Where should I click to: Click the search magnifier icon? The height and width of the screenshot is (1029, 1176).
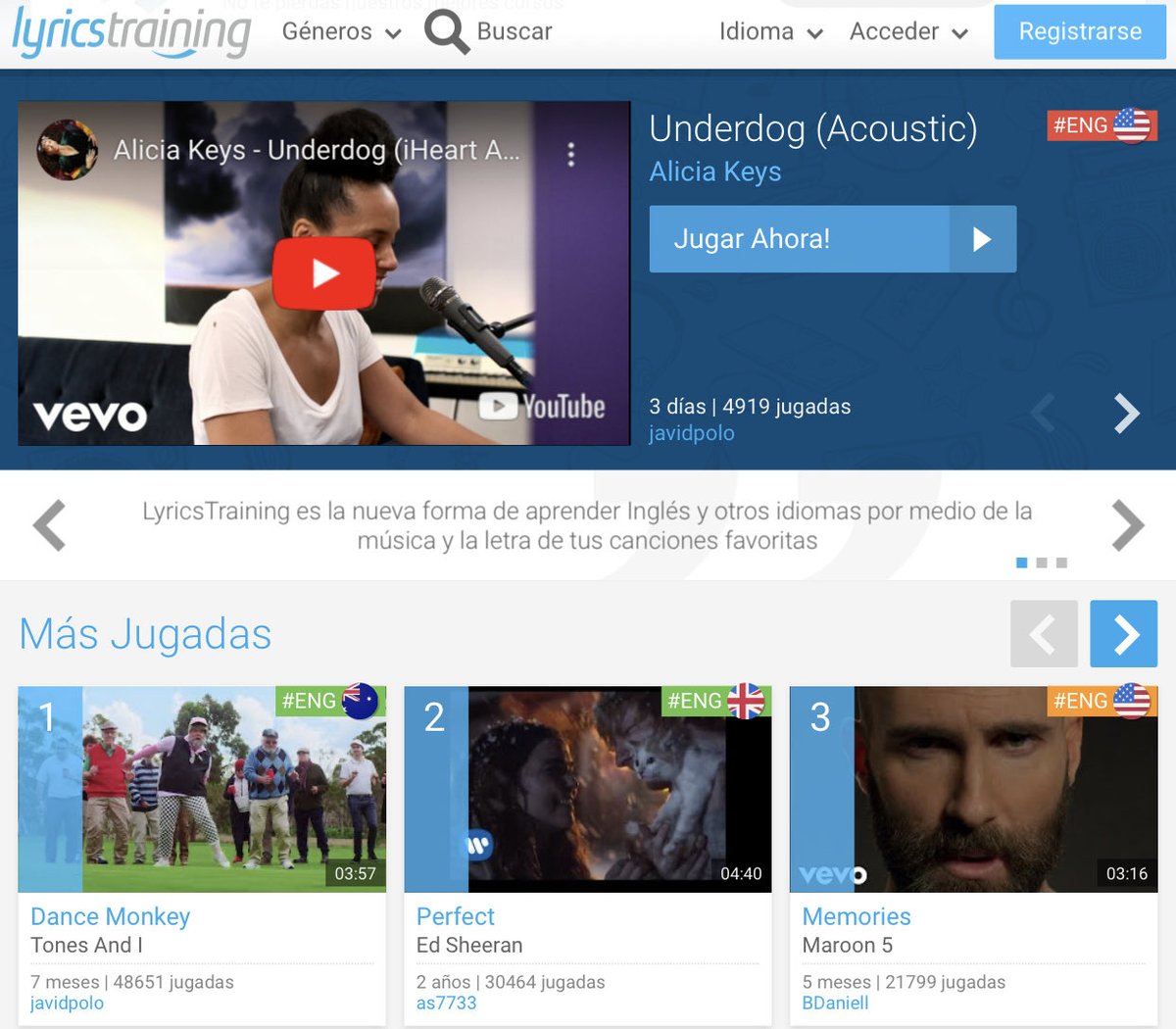(447, 32)
